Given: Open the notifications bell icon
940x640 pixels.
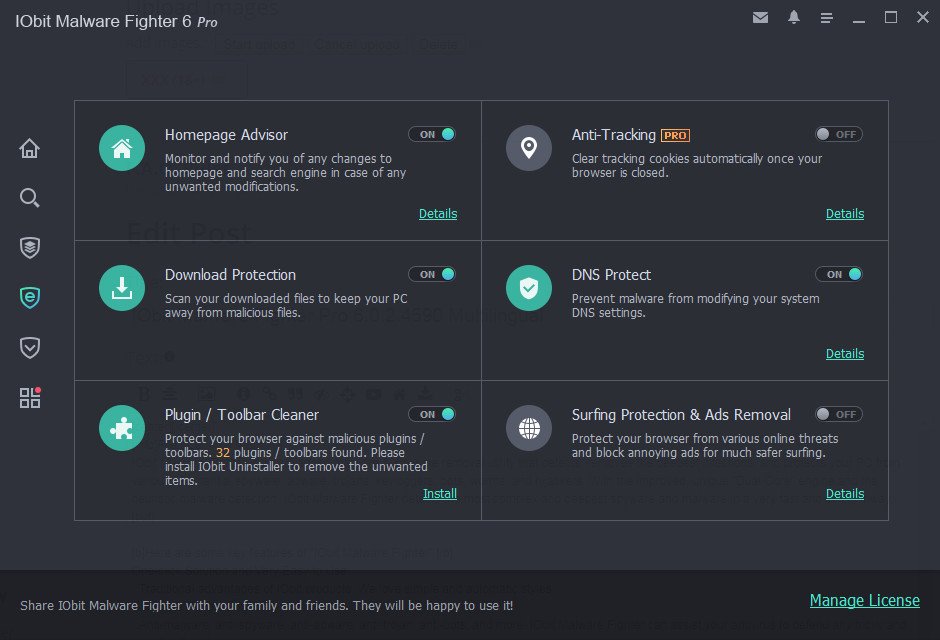Looking at the screenshot, I should coord(794,18).
